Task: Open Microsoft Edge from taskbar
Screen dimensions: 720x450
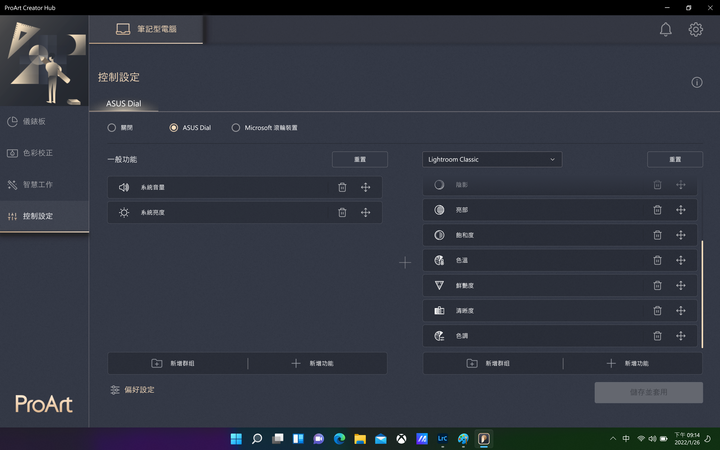Action: pyautogui.click(x=339, y=439)
